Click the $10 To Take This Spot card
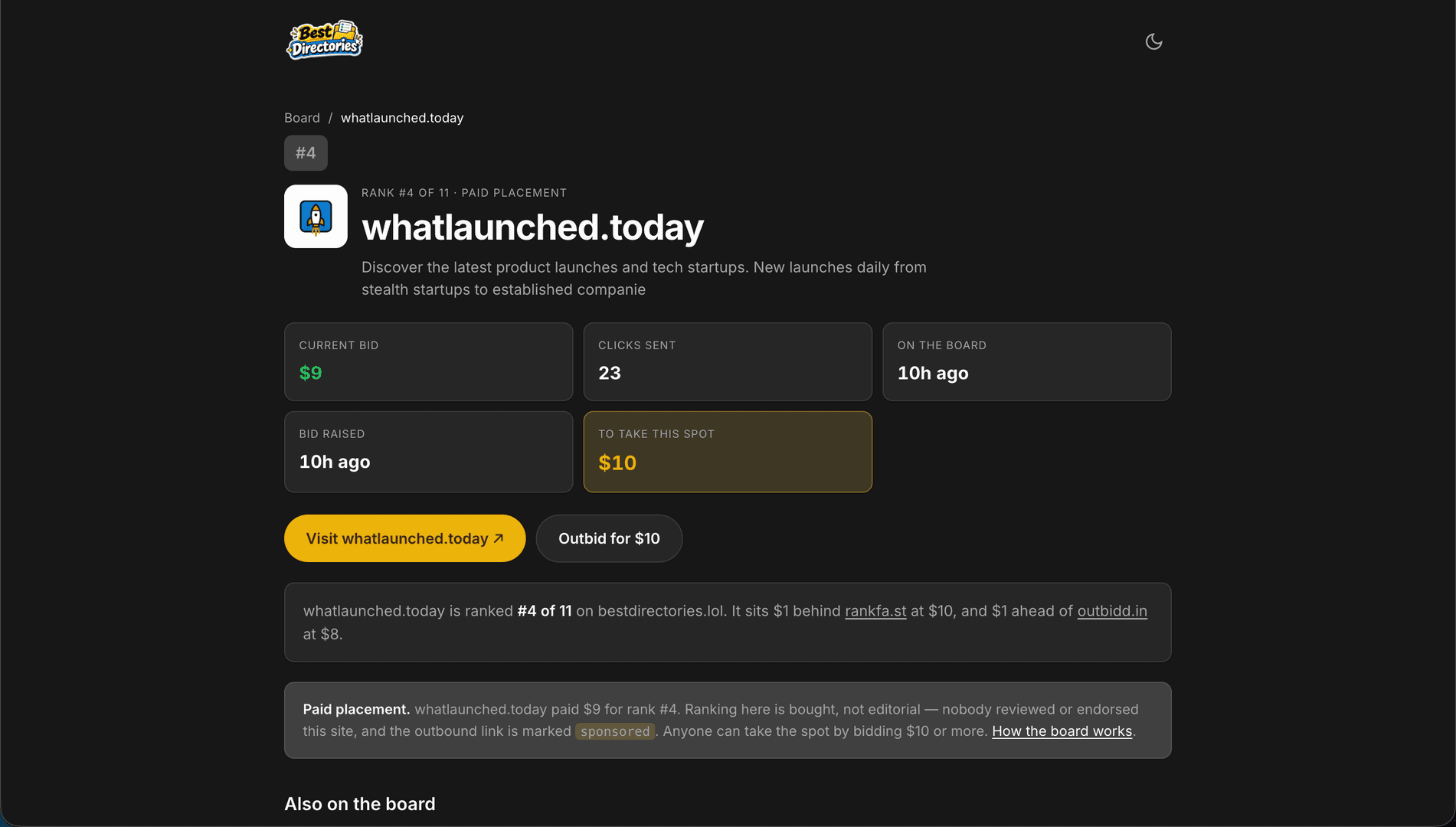1456x827 pixels. coord(728,452)
